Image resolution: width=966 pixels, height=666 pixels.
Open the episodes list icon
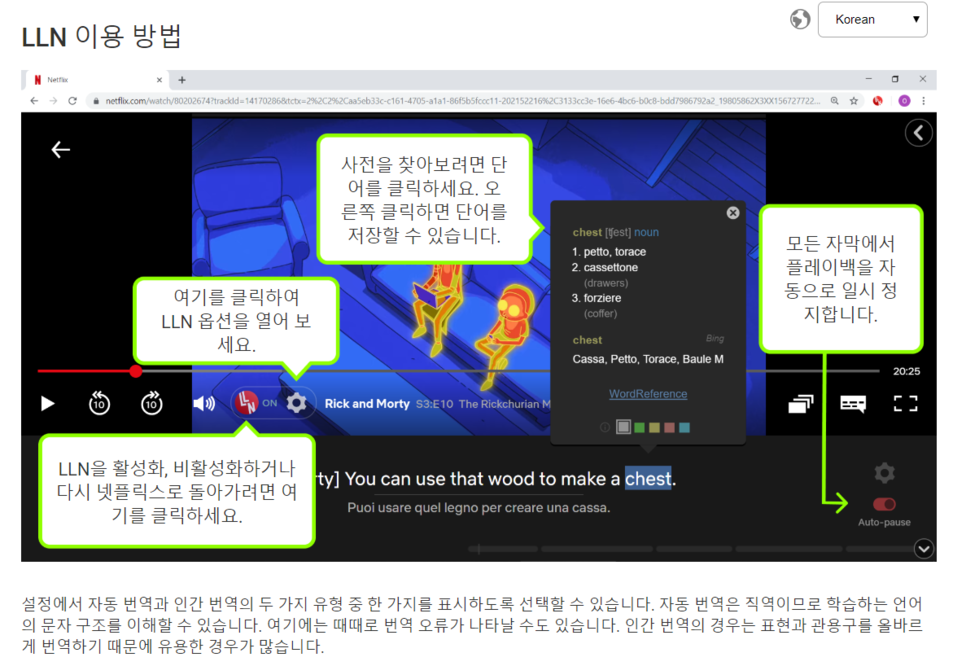(800, 404)
